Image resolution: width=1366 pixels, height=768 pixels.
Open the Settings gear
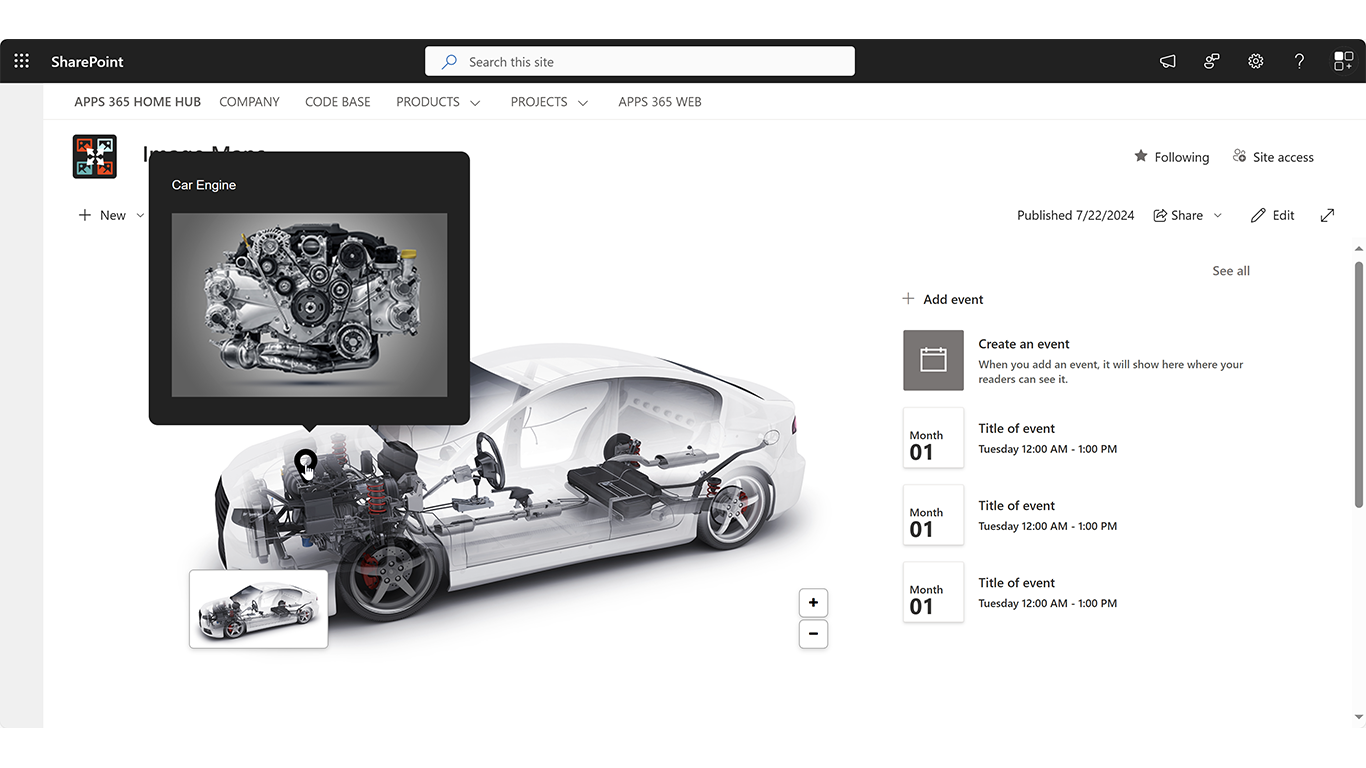1256,61
